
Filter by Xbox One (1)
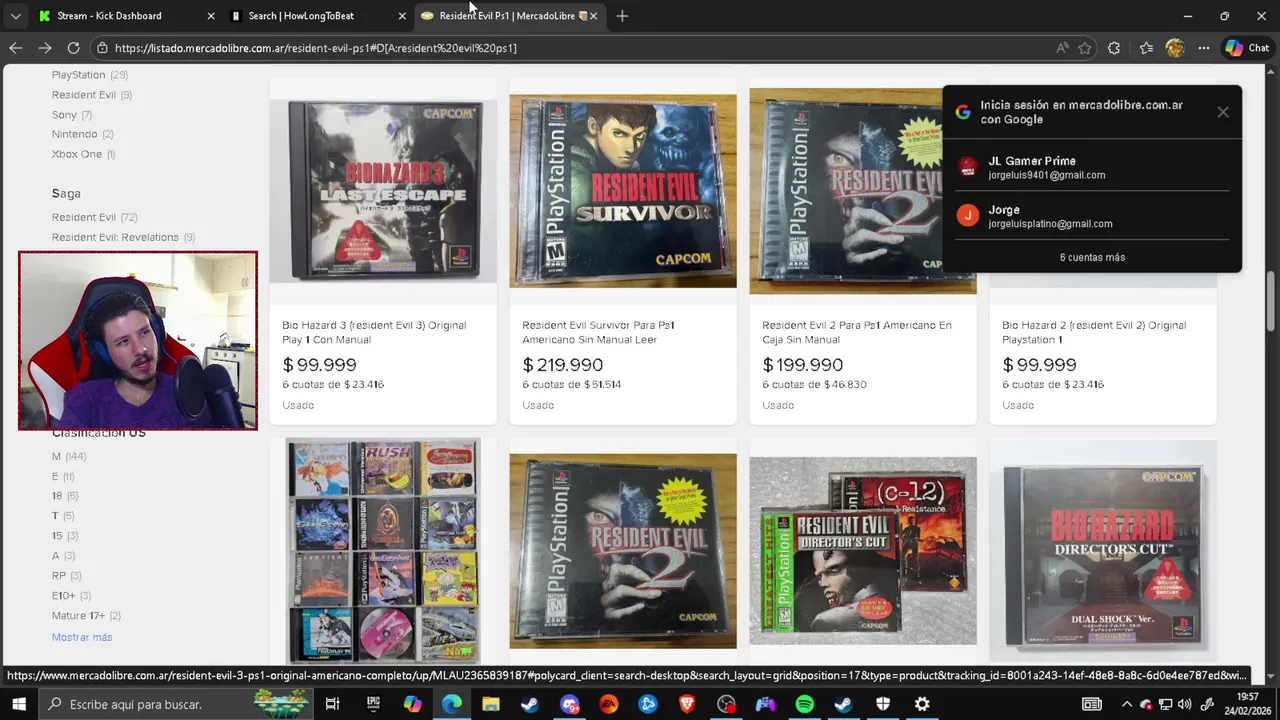point(84,154)
